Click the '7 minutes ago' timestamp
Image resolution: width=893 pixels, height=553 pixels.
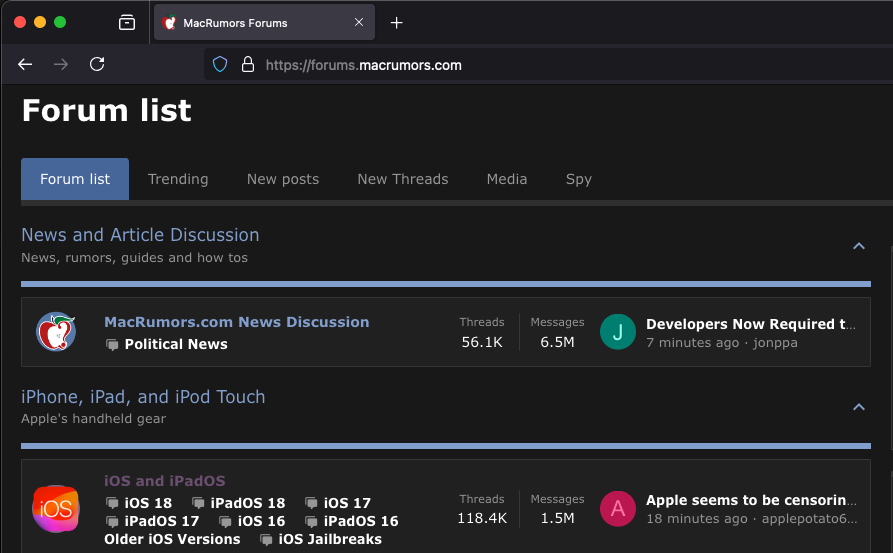(x=693, y=343)
